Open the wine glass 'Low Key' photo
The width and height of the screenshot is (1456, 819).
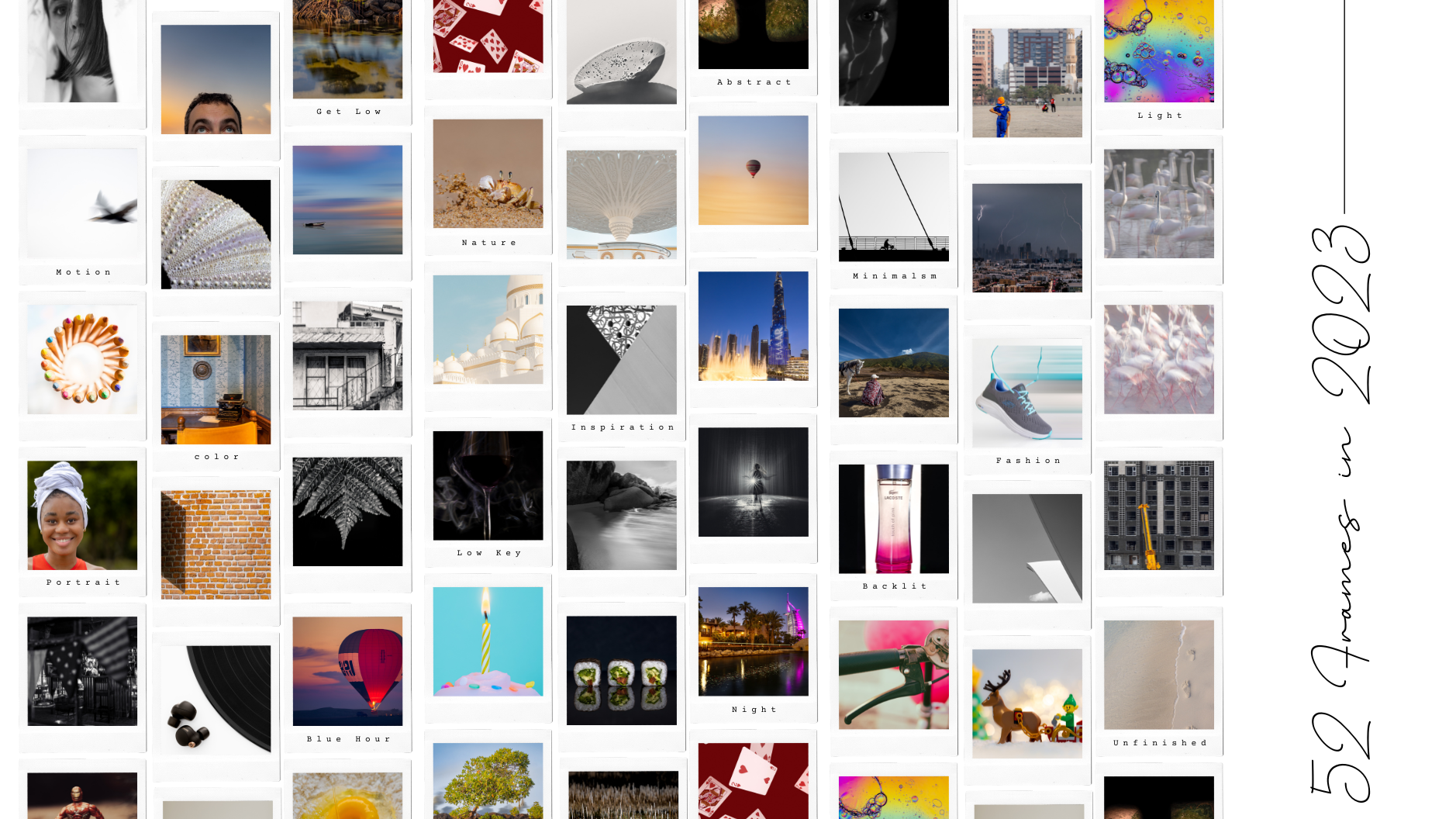[488, 486]
